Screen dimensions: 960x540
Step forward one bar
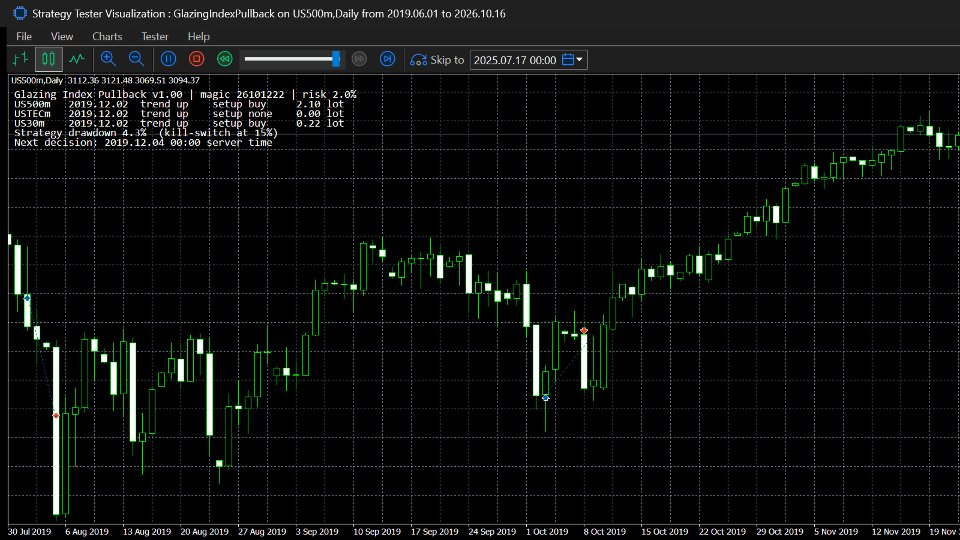click(x=388, y=59)
